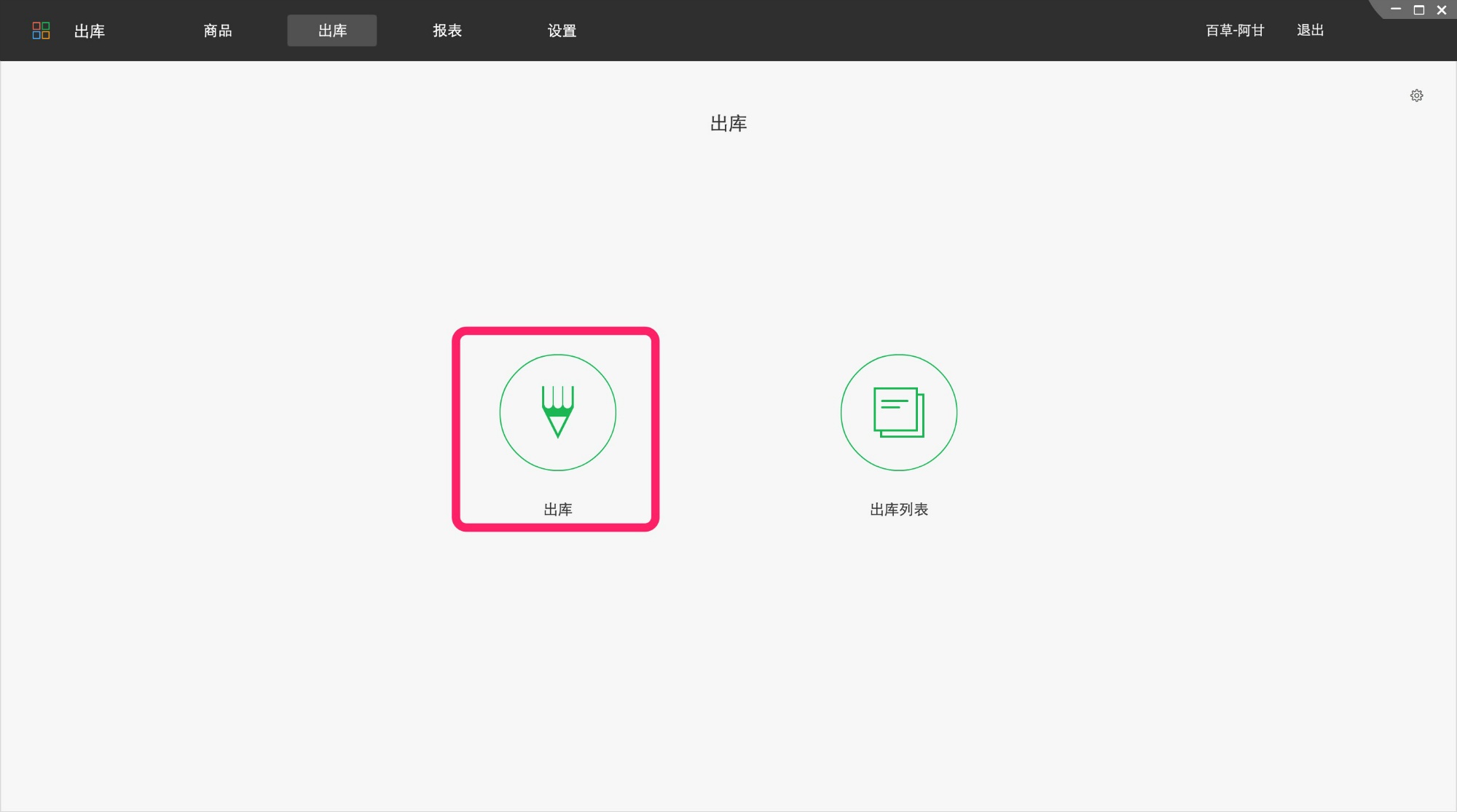Open the 出库 pencil icon tile
1457x812 pixels.
tap(557, 412)
